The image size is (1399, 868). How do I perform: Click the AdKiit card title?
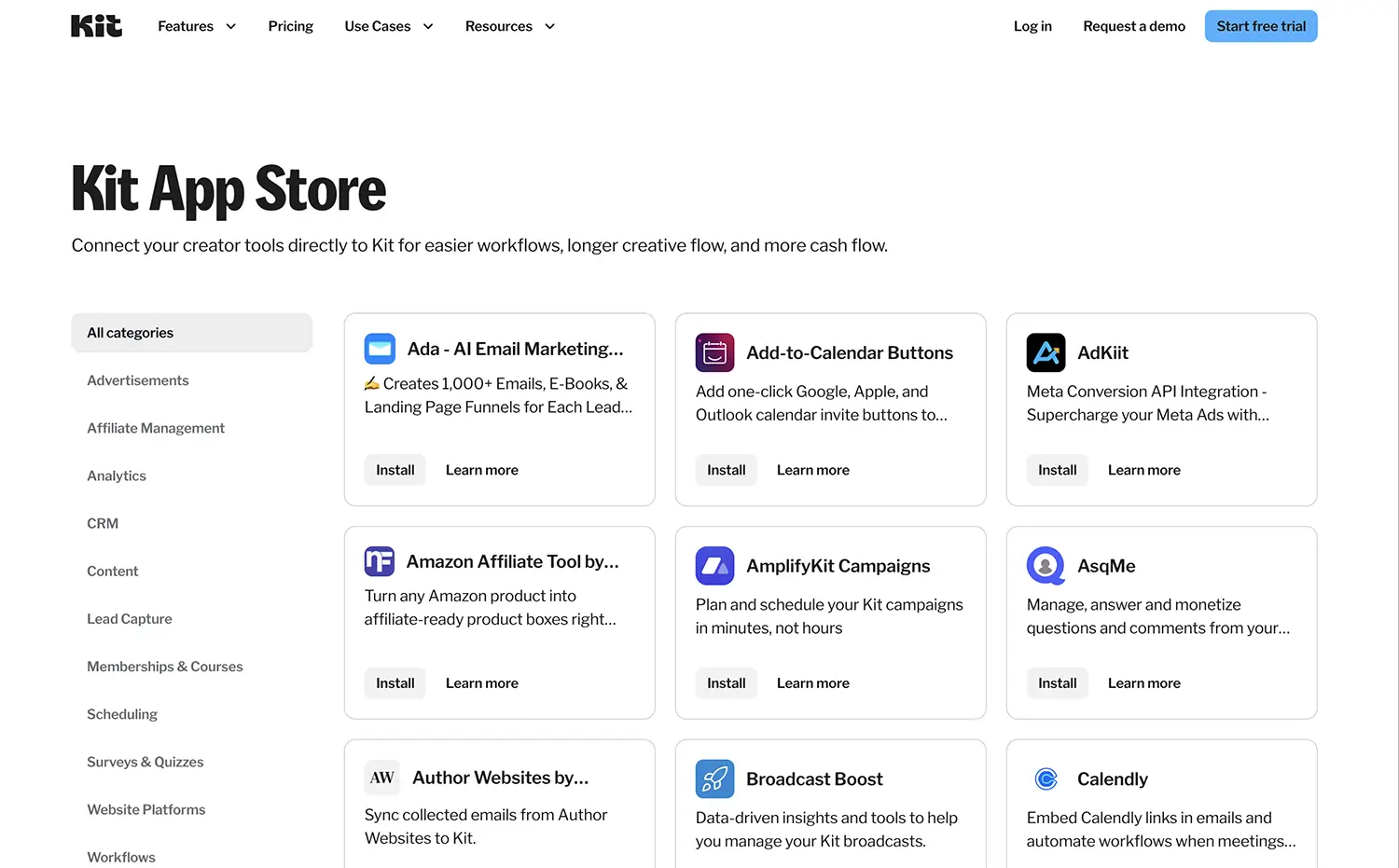tap(1102, 352)
